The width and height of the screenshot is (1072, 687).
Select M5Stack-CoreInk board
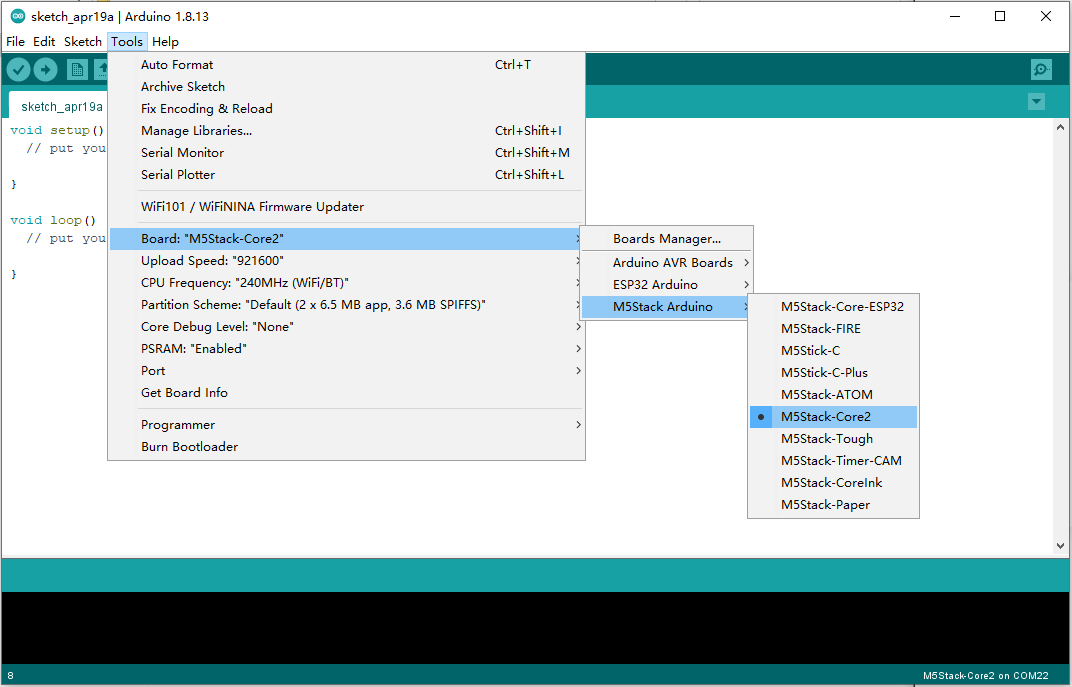coord(833,483)
